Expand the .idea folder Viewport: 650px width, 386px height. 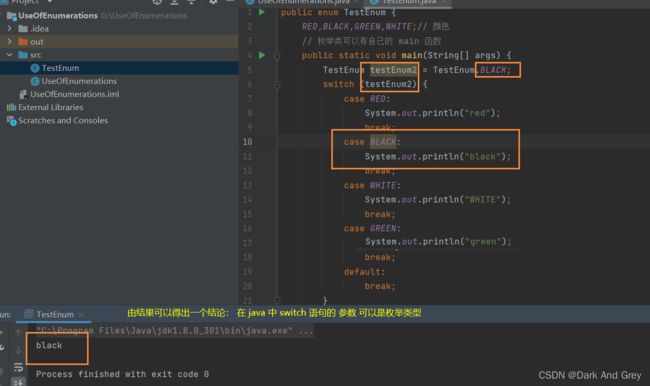[x=10, y=29]
